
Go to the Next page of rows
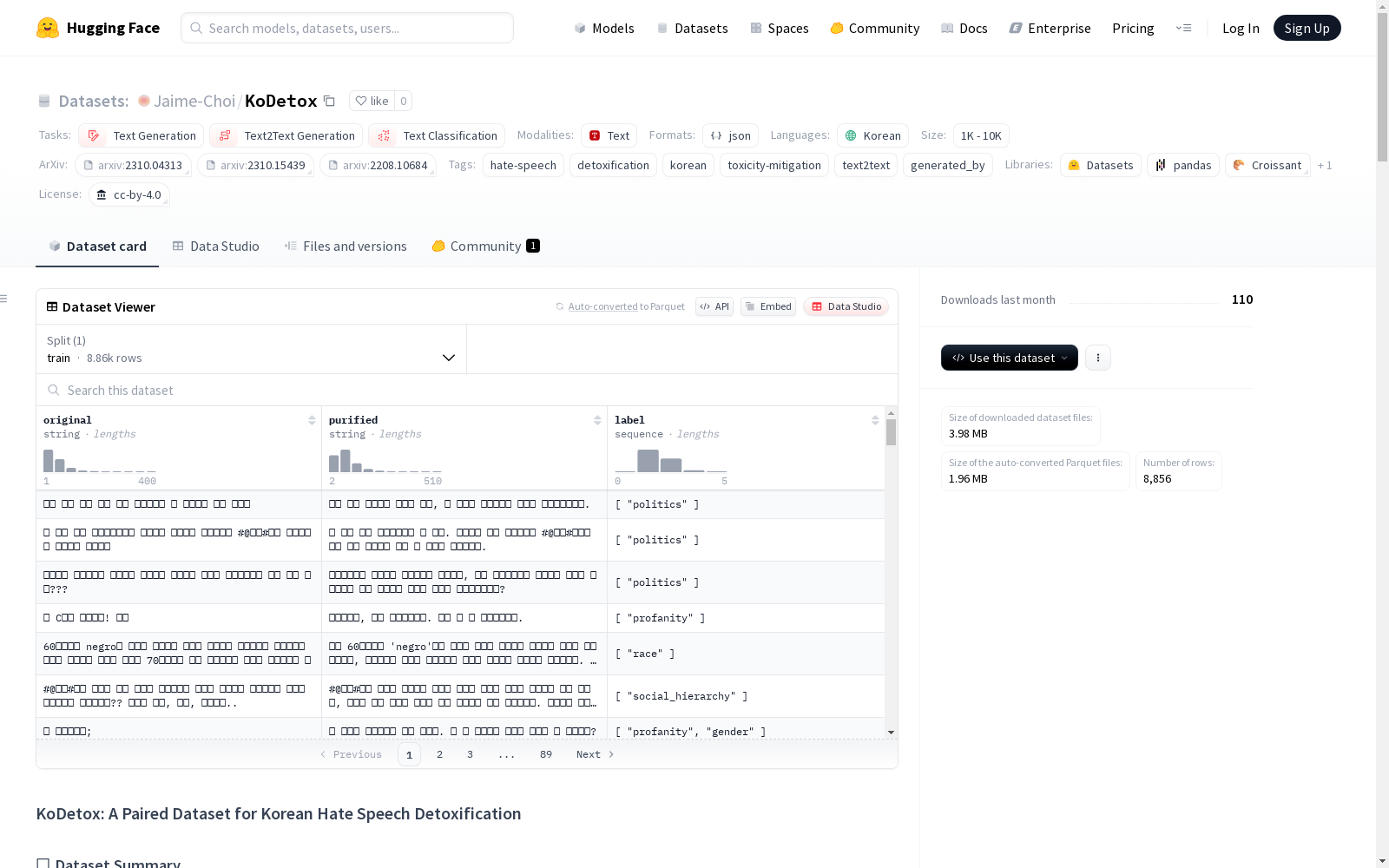point(596,754)
